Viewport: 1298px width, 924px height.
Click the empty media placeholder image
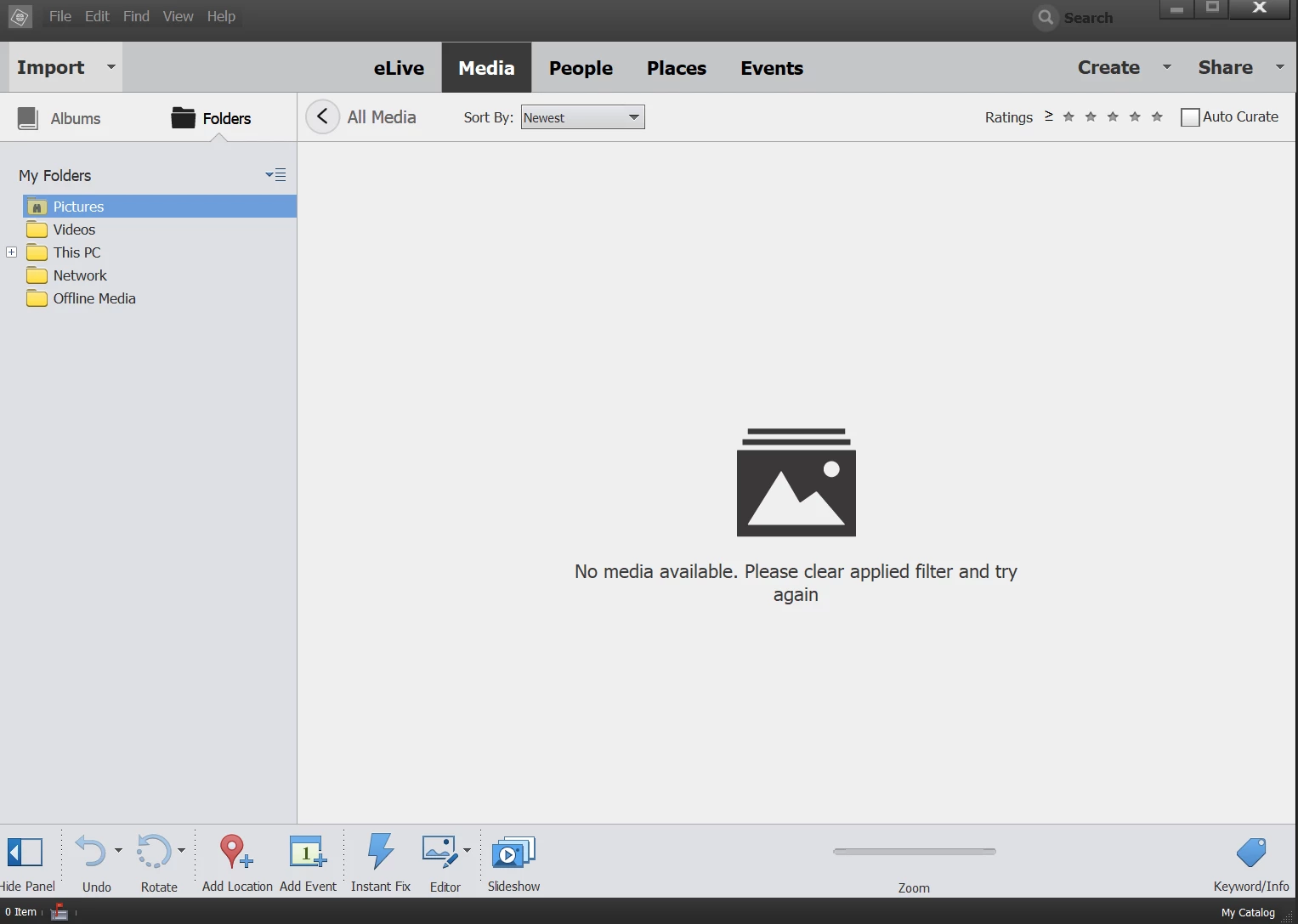pyautogui.click(x=796, y=482)
